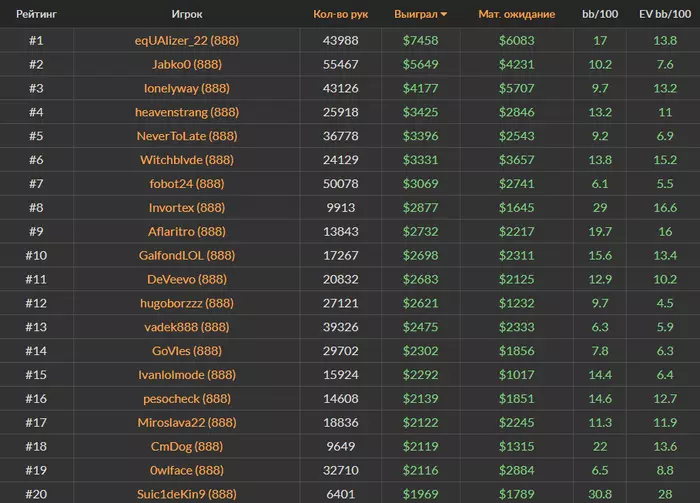Select expected value $6083

(x=517, y=41)
